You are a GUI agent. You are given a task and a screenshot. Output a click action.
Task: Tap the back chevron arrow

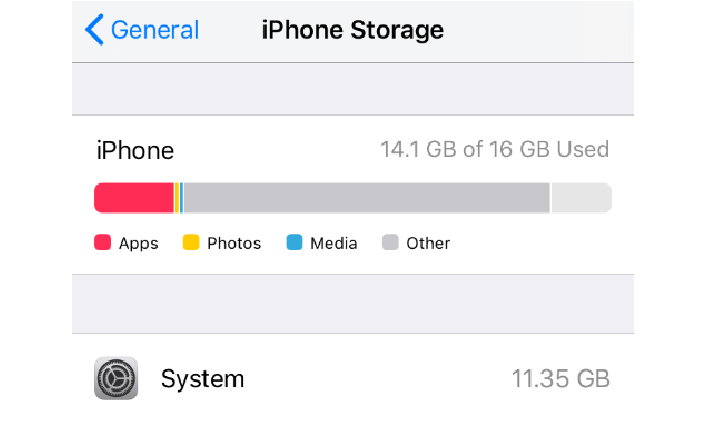[x=95, y=30]
